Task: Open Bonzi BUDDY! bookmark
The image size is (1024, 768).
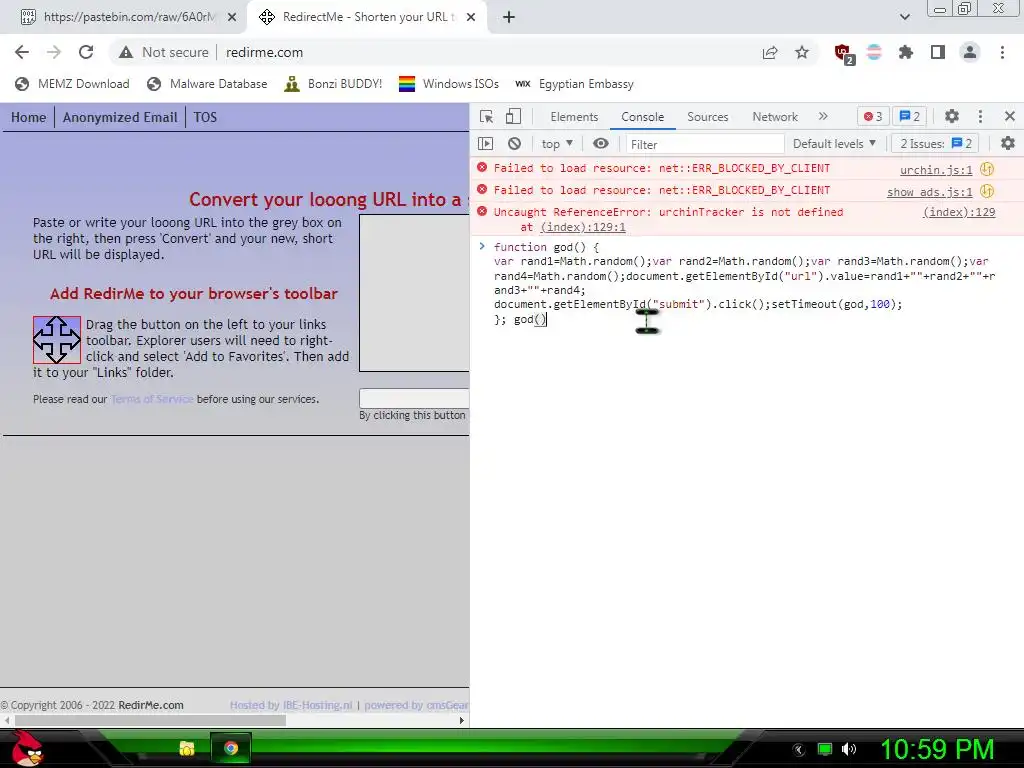Action: 333,84
